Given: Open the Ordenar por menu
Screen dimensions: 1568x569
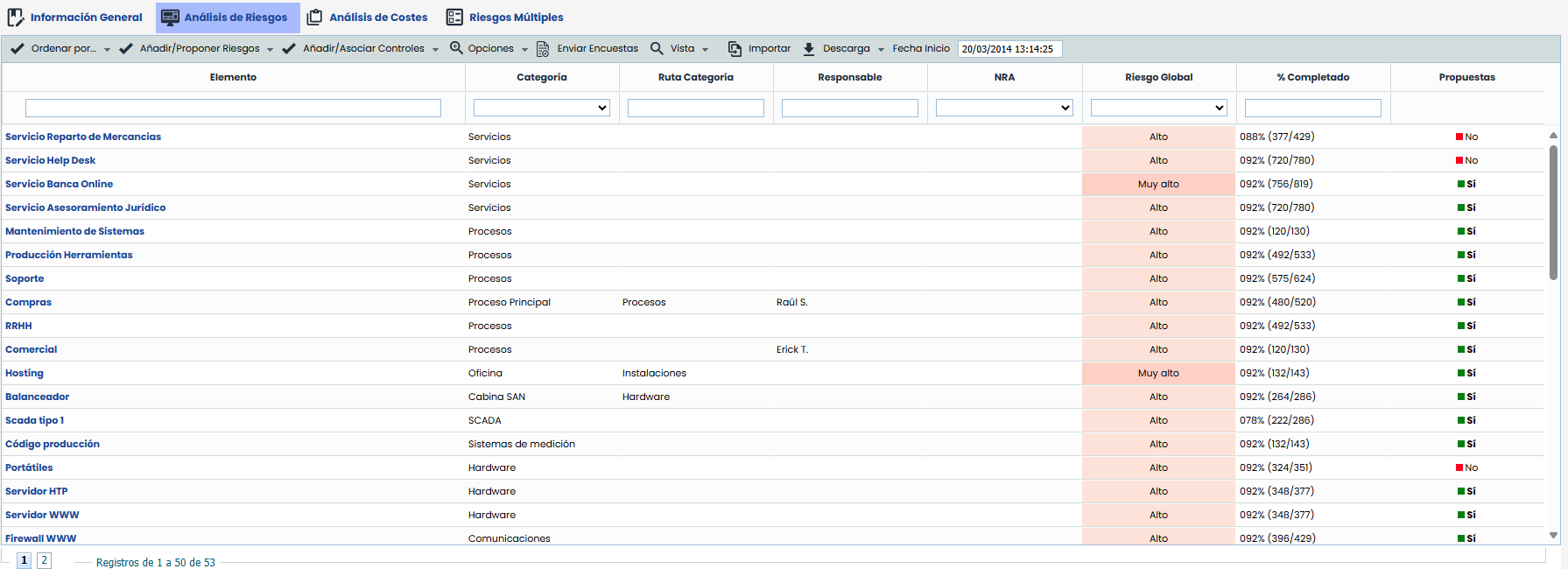Looking at the screenshot, I should (x=61, y=49).
